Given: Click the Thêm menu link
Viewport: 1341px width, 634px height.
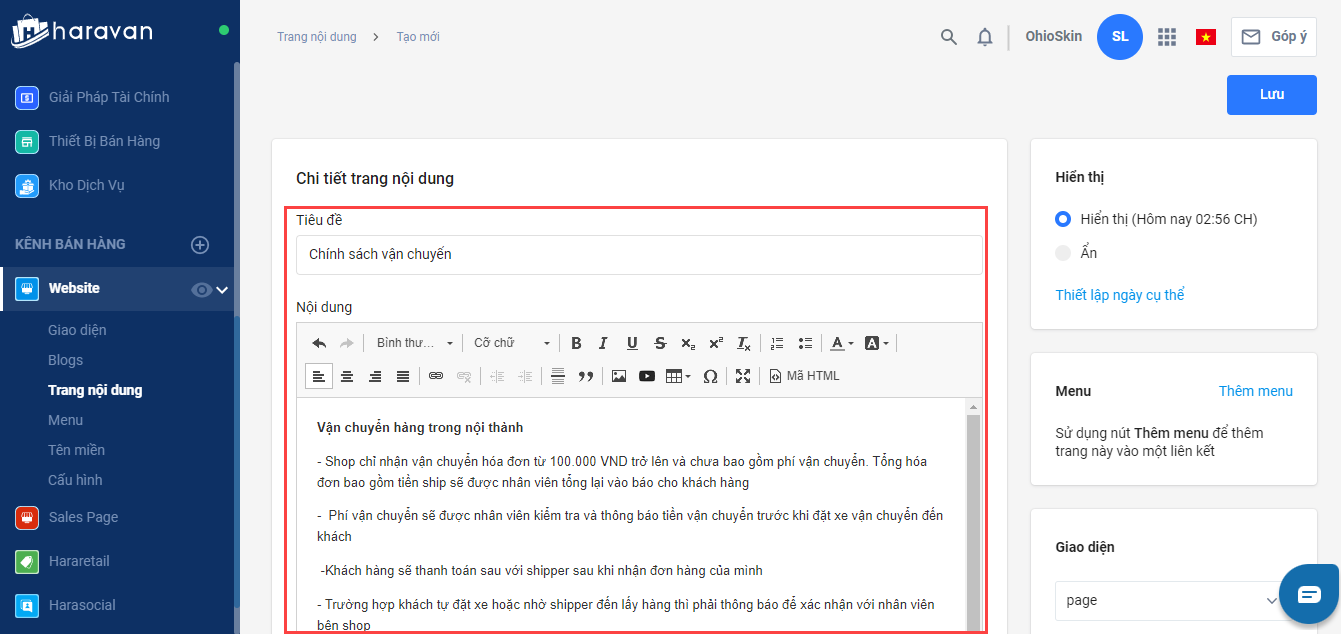Looking at the screenshot, I should [x=1255, y=391].
